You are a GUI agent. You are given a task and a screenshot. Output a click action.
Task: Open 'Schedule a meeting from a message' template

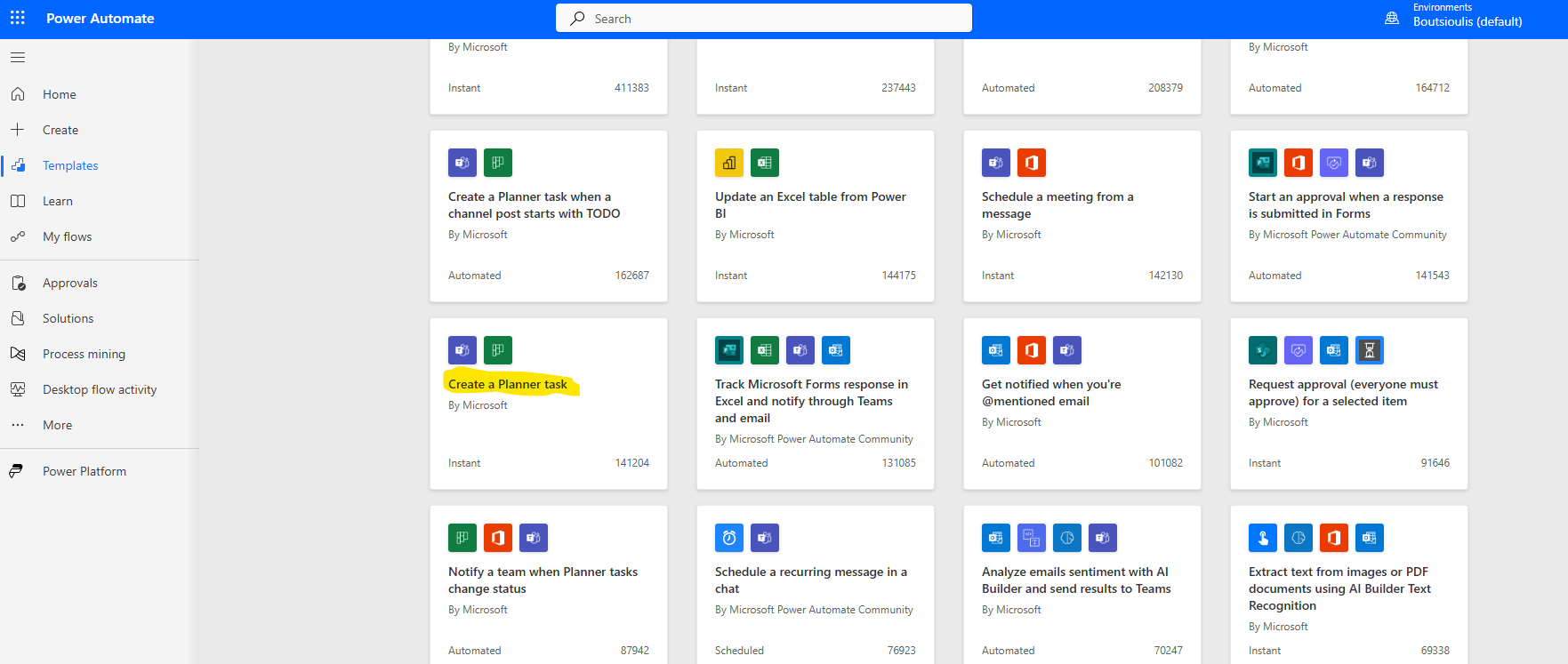1057,204
